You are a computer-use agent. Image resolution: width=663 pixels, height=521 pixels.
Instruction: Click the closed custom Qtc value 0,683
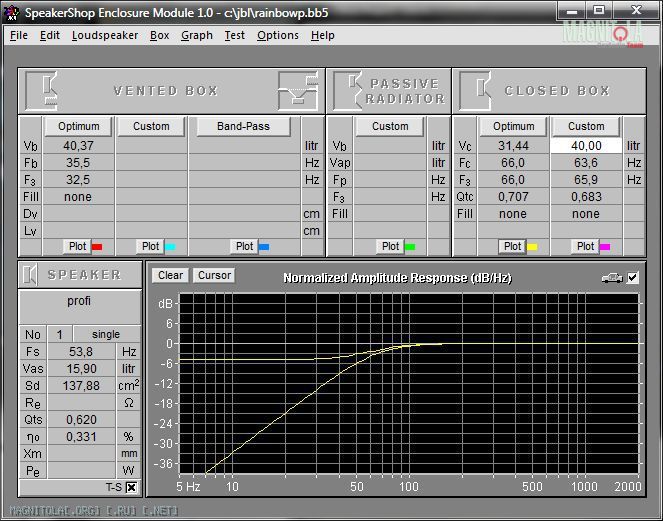coord(586,197)
